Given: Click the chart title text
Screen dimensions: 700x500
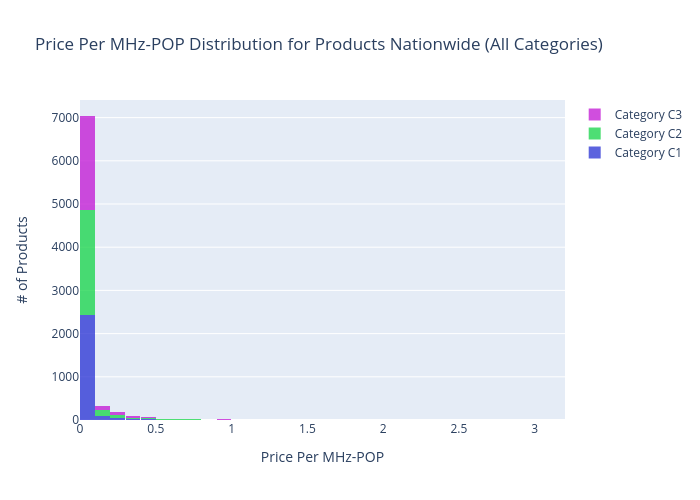Looking at the screenshot, I should [319, 45].
